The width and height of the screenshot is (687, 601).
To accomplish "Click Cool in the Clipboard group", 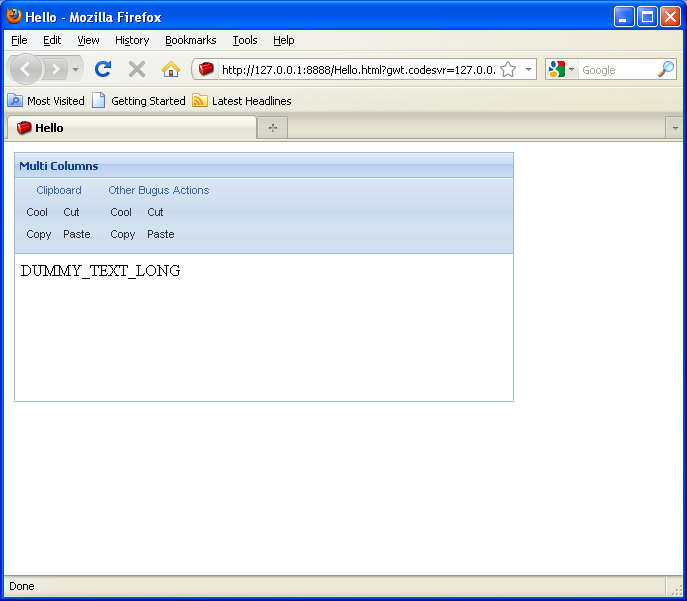I will click(37, 212).
